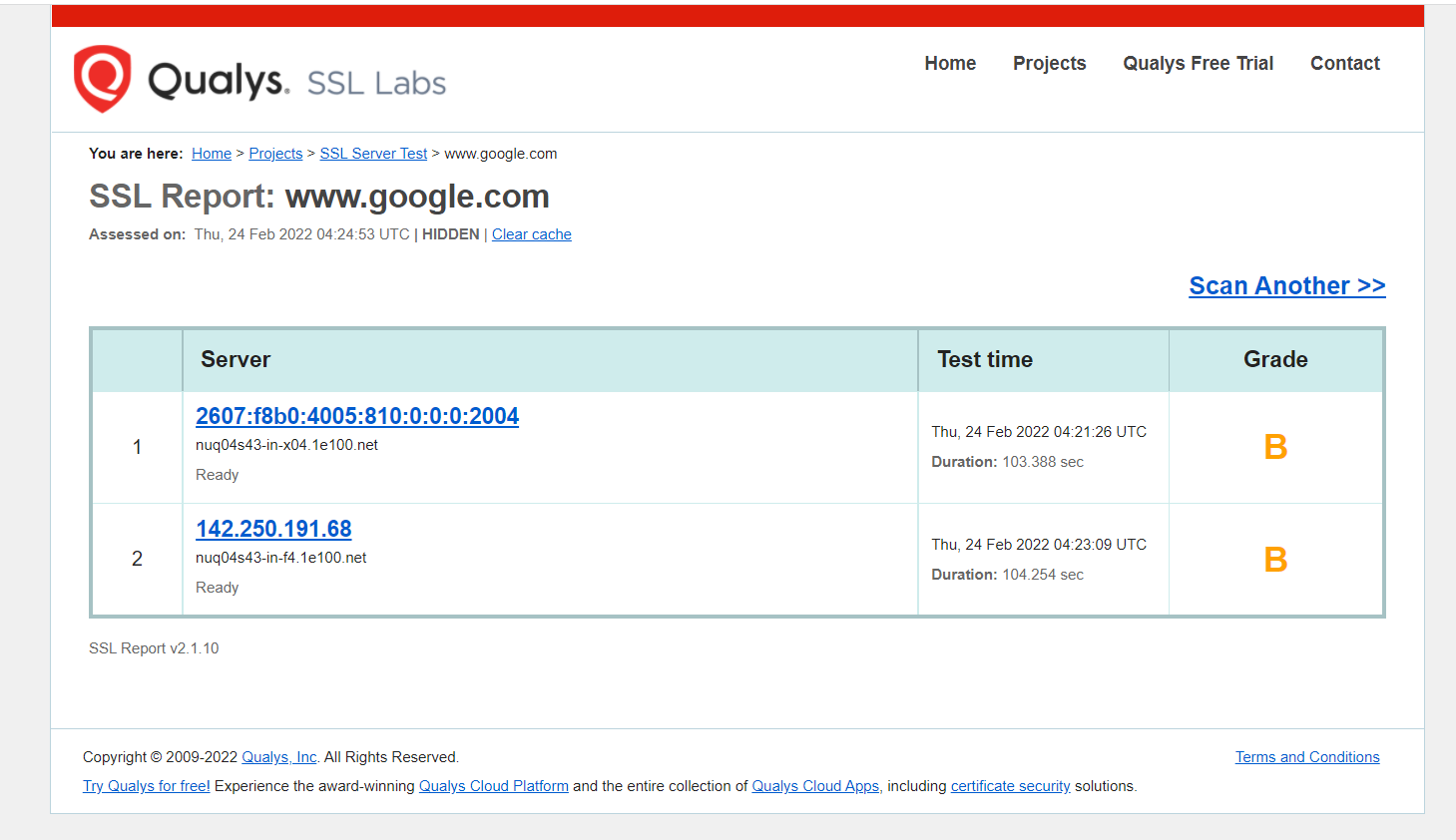Image resolution: width=1456 pixels, height=840 pixels.
Task: Open the Home menu item
Action: (949, 63)
